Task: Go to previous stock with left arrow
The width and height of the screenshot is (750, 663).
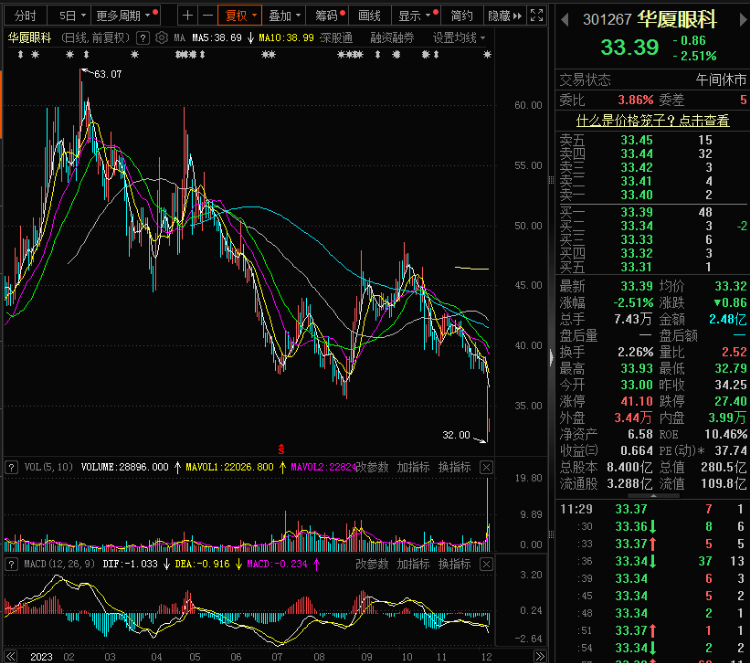Action: (563, 19)
